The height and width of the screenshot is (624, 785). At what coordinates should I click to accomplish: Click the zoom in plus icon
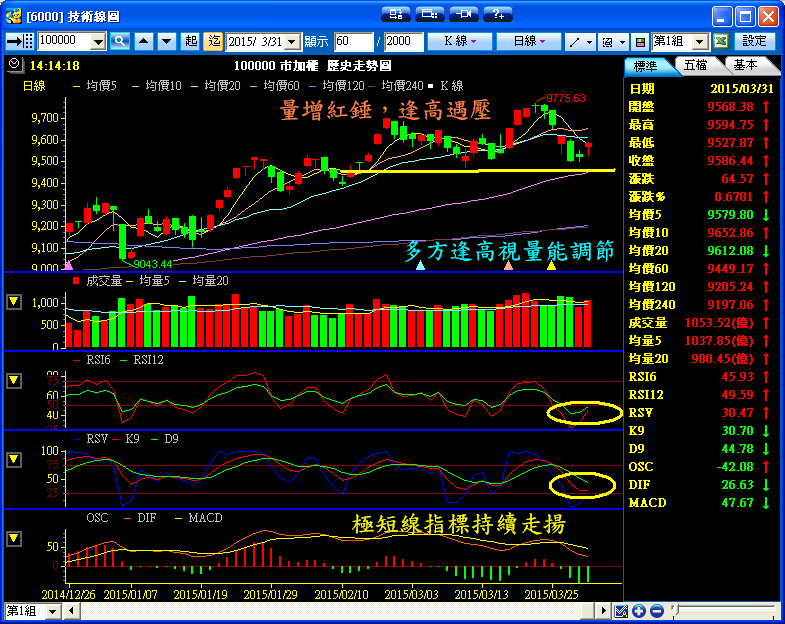pyautogui.click(x=639, y=611)
